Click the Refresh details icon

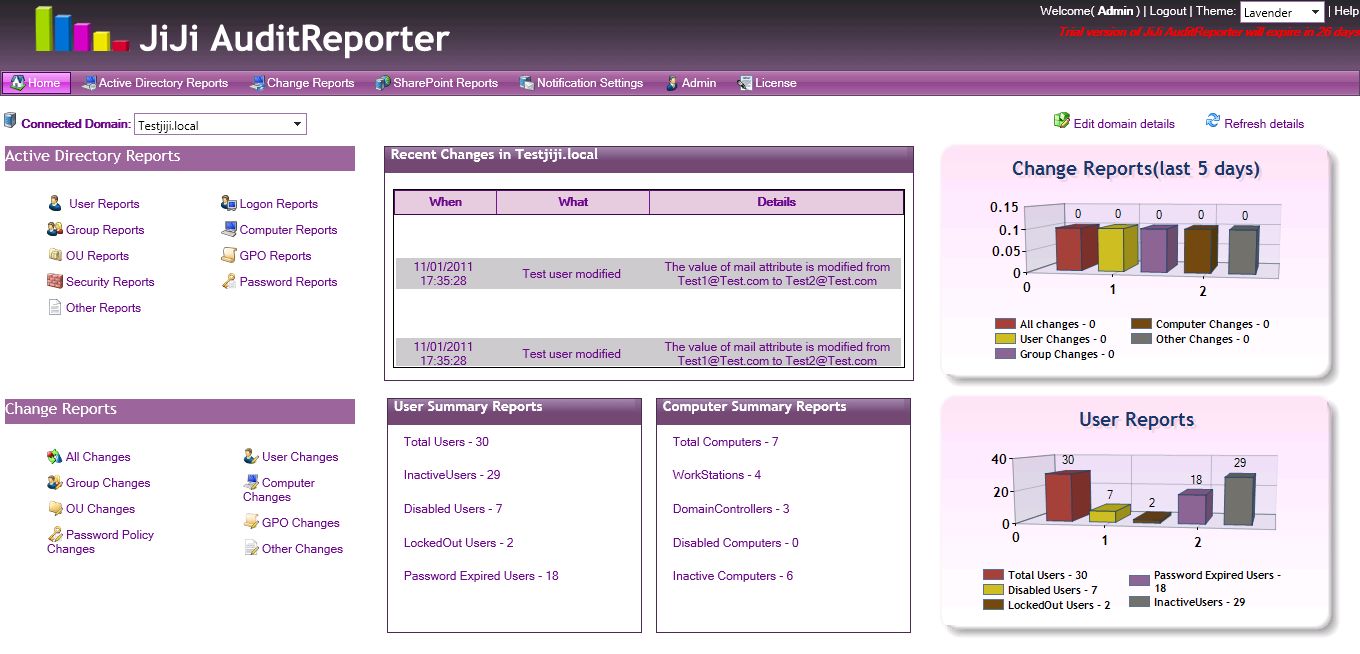[1213, 121]
